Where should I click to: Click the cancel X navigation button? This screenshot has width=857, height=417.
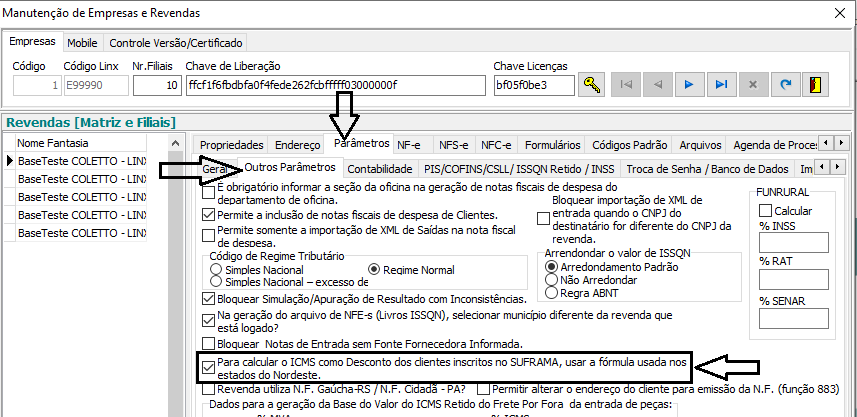coord(753,85)
